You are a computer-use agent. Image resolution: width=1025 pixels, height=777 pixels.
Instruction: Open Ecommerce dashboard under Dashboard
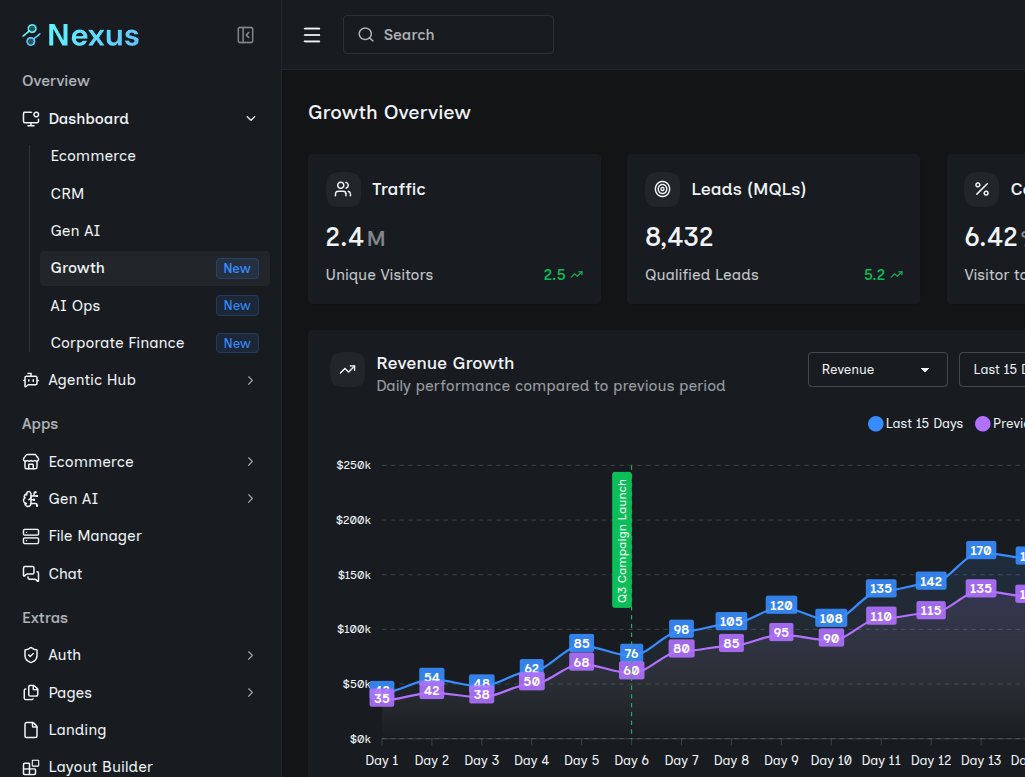click(155, 156)
